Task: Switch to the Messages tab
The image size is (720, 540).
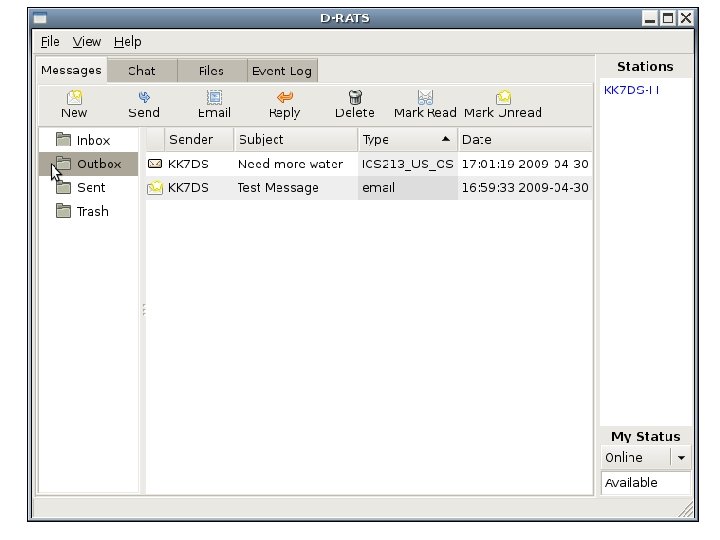Action: (71, 70)
